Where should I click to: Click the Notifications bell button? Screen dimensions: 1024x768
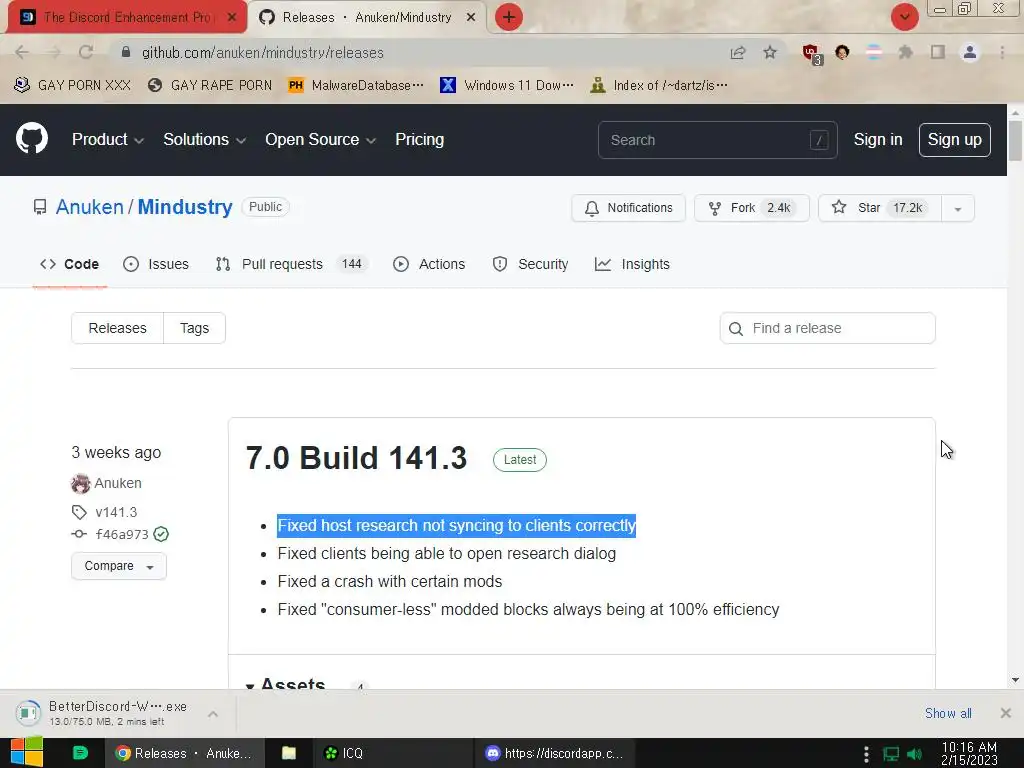pyautogui.click(x=628, y=208)
